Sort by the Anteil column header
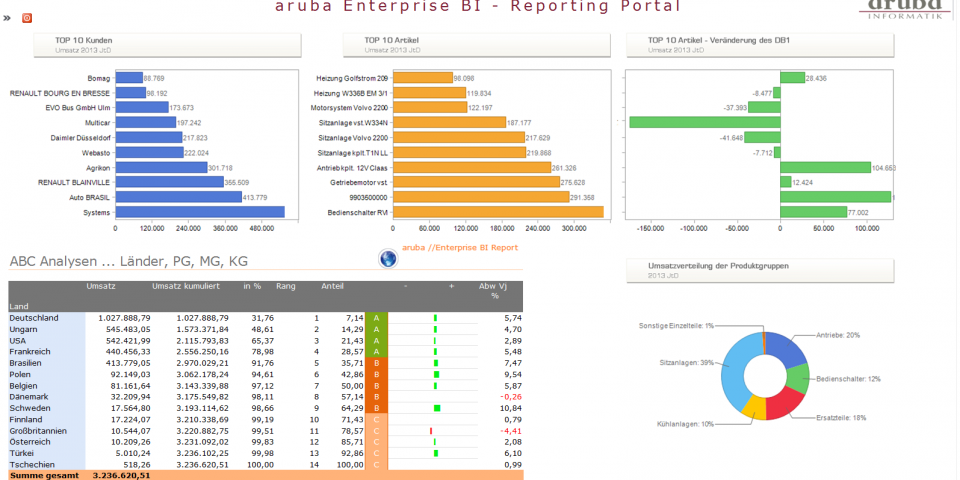Screen dimensions: 960x480 tap(332, 286)
